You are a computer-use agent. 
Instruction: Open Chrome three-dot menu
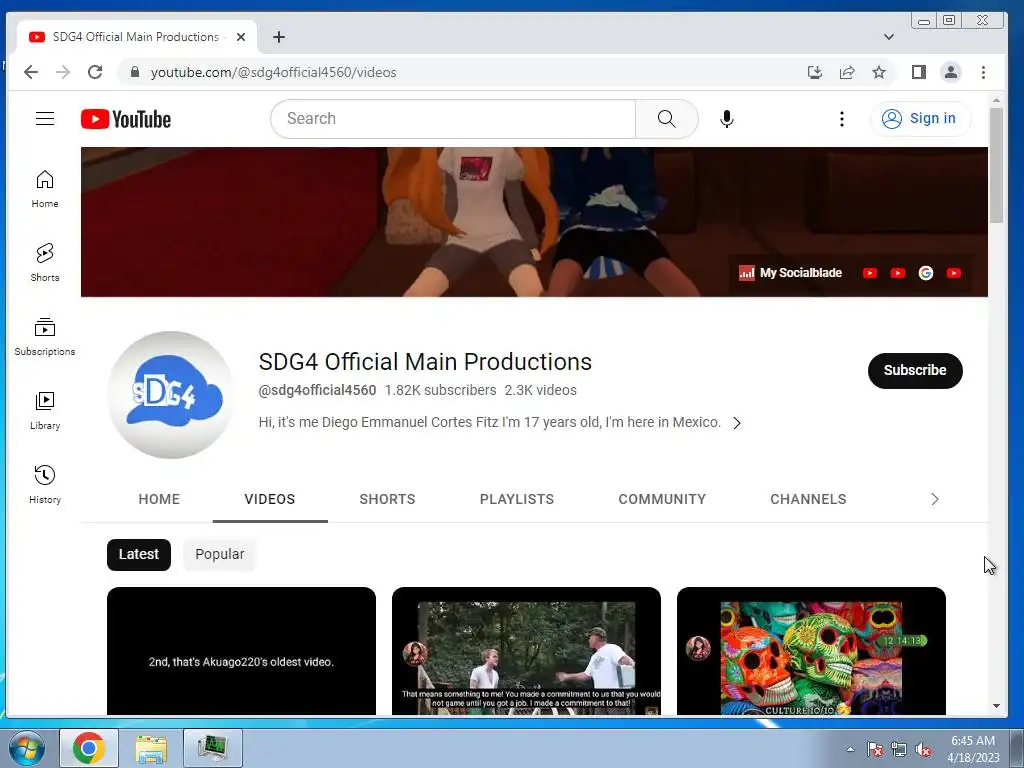coord(984,72)
